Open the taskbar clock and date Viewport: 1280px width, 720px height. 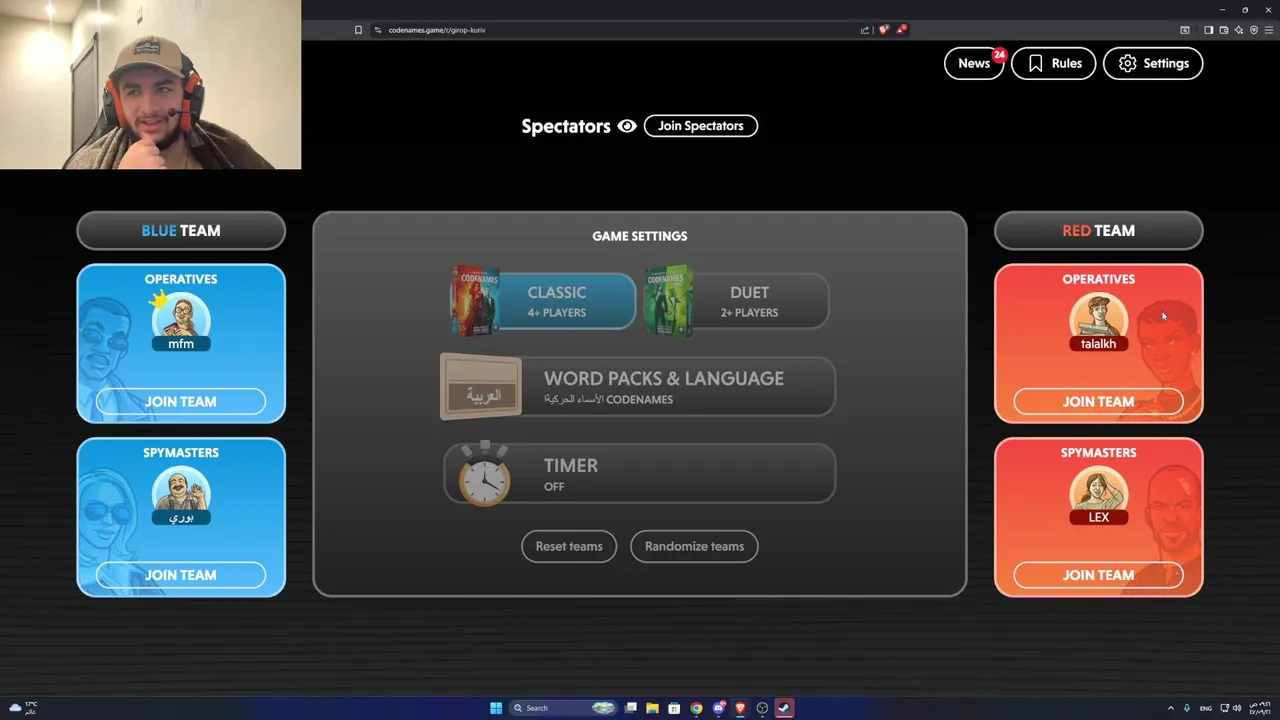point(1260,708)
